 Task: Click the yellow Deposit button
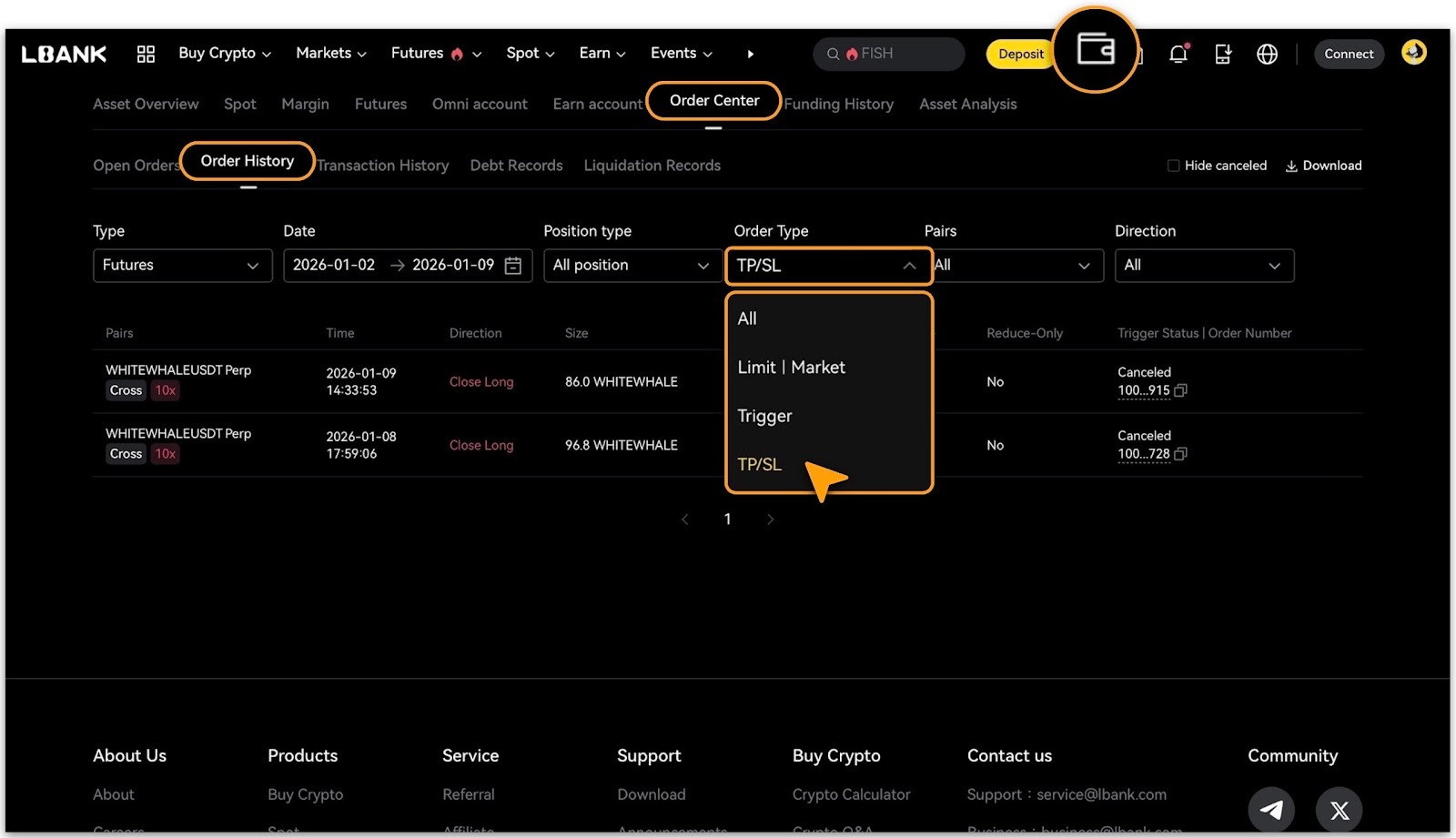click(1020, 54)
